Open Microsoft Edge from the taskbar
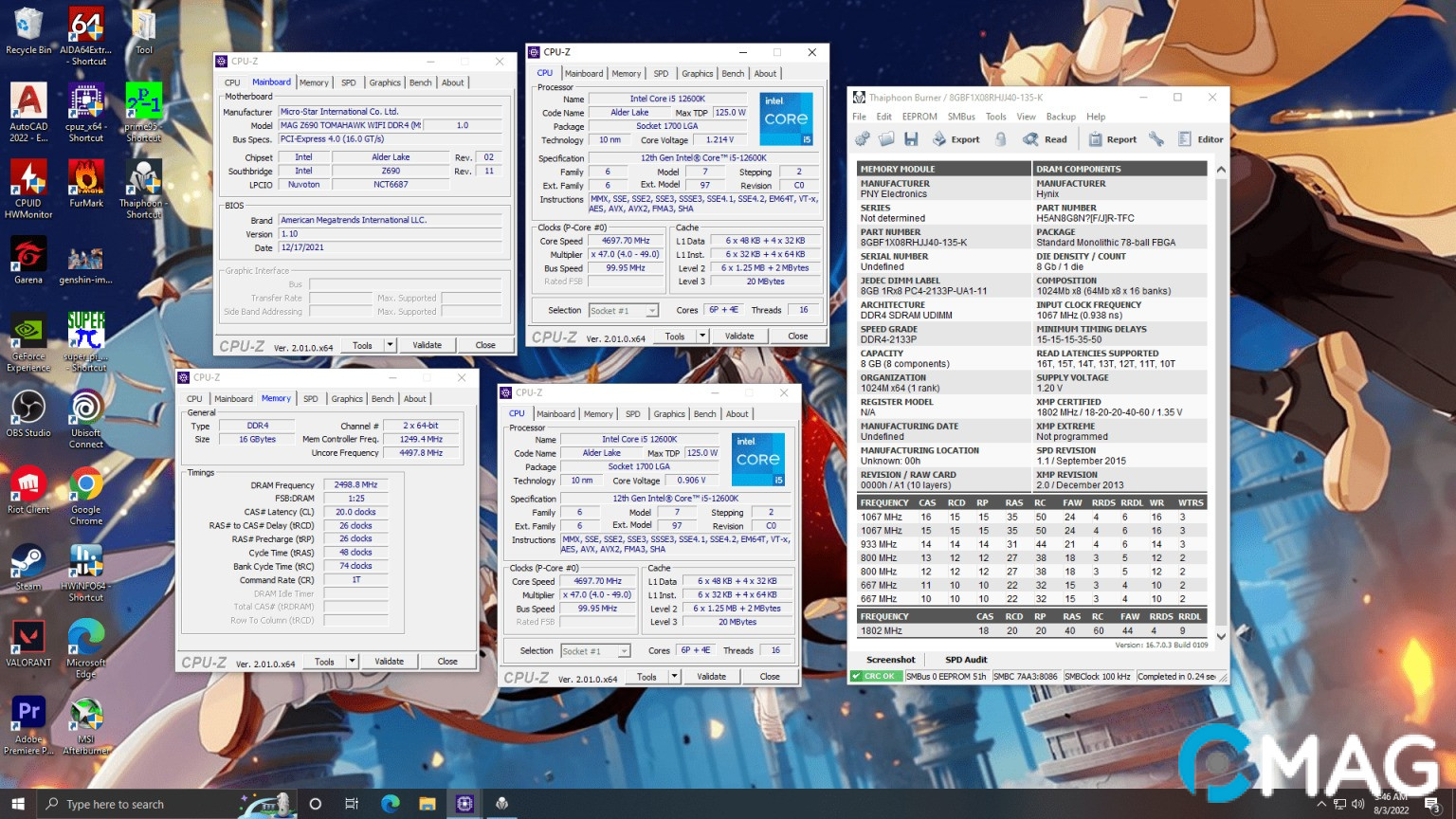Viewport: 1456px width, 819px height. 390,804
